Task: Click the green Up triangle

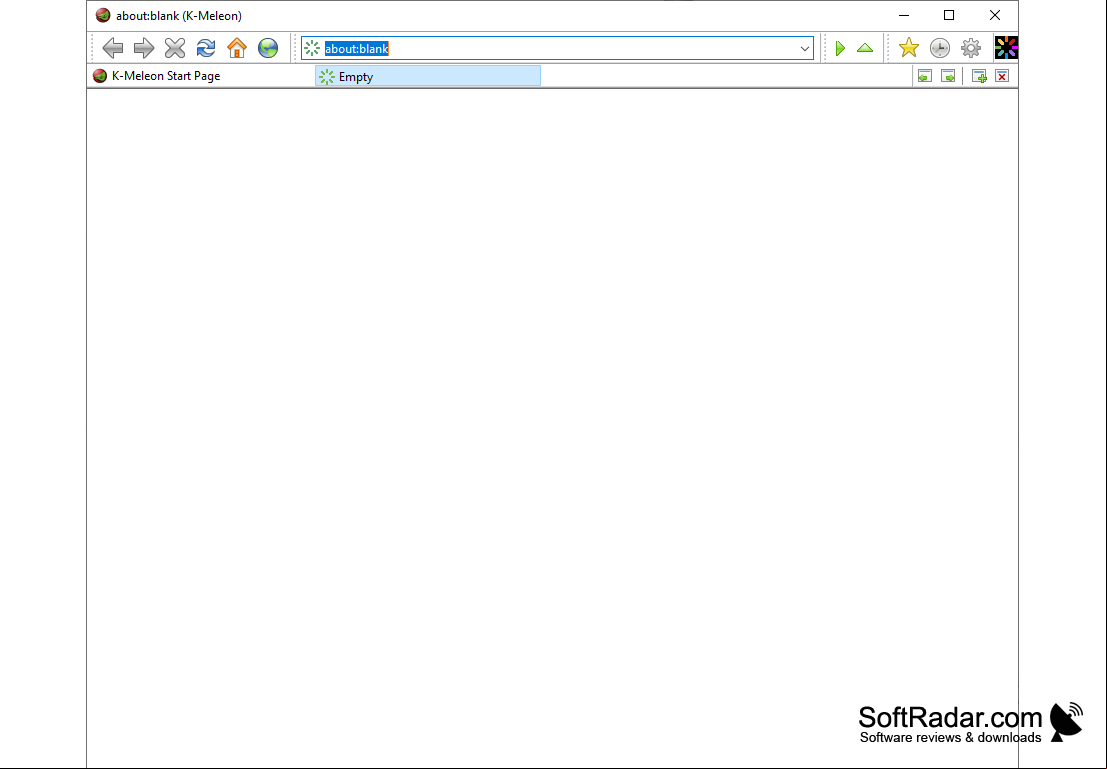Action: point(865,48)
